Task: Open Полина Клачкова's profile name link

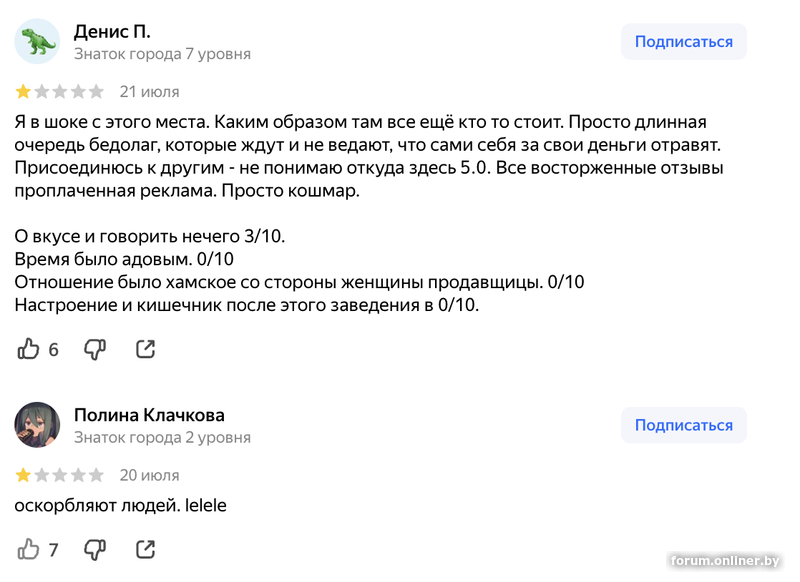Action: [149, 414]
